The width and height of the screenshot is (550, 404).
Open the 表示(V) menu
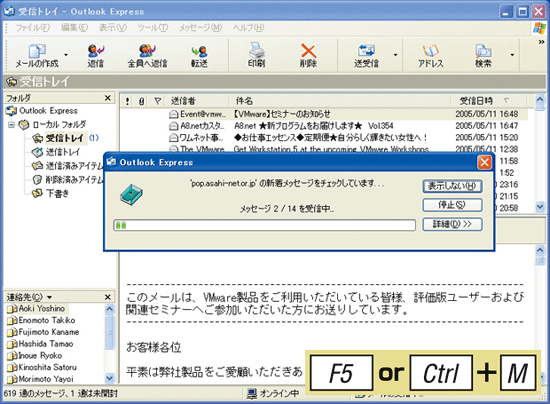tap(113, 28)
